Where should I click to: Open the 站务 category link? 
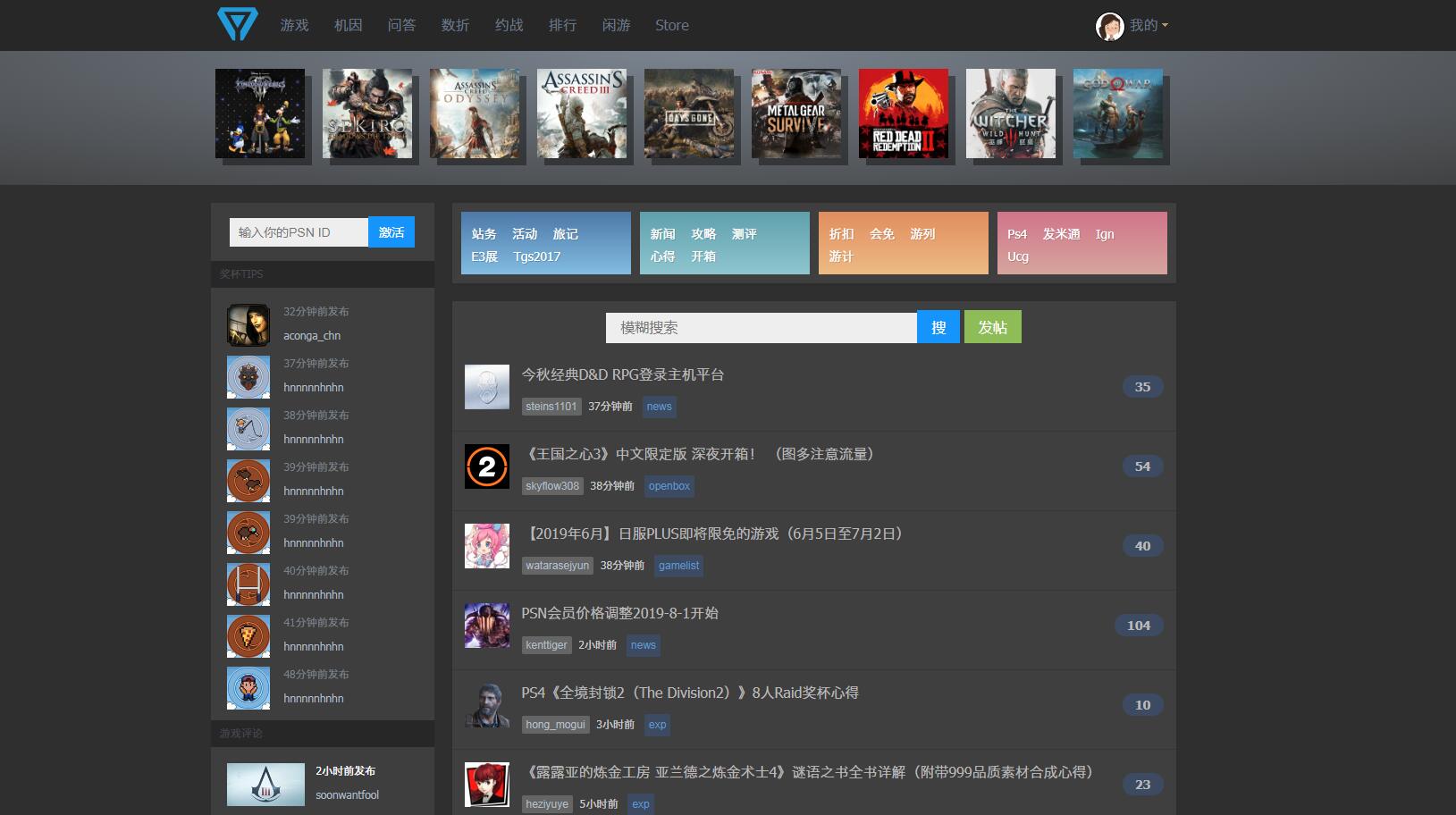(484, 234)
